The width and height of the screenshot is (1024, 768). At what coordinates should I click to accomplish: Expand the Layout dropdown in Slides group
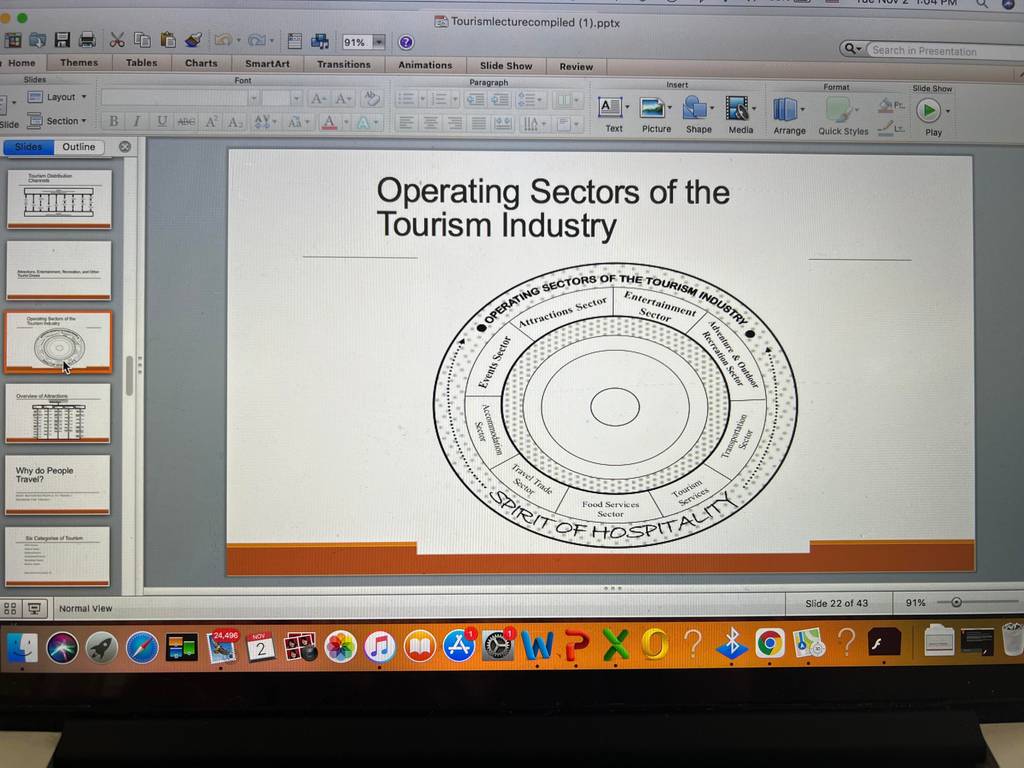coord(58,97)
